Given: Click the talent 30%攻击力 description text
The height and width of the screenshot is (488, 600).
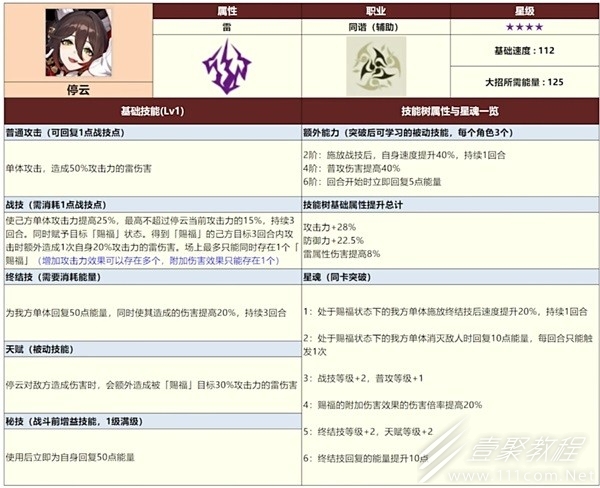Looking at the screenshot, I should (152, 385).
